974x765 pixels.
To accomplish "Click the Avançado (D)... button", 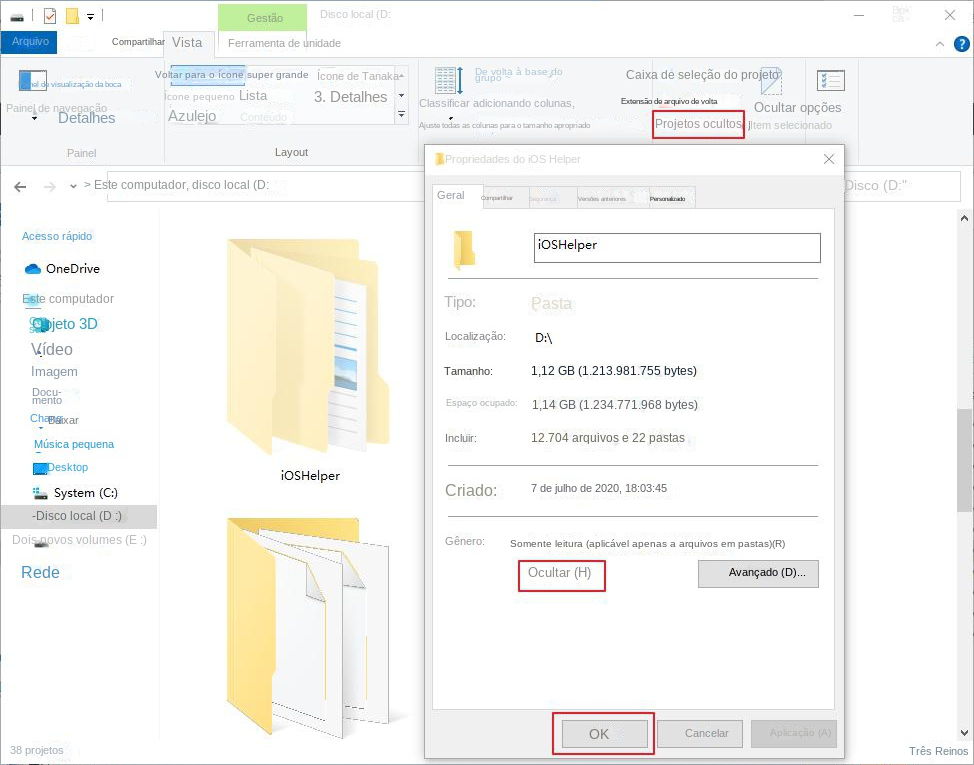I will tap(758, 573).
